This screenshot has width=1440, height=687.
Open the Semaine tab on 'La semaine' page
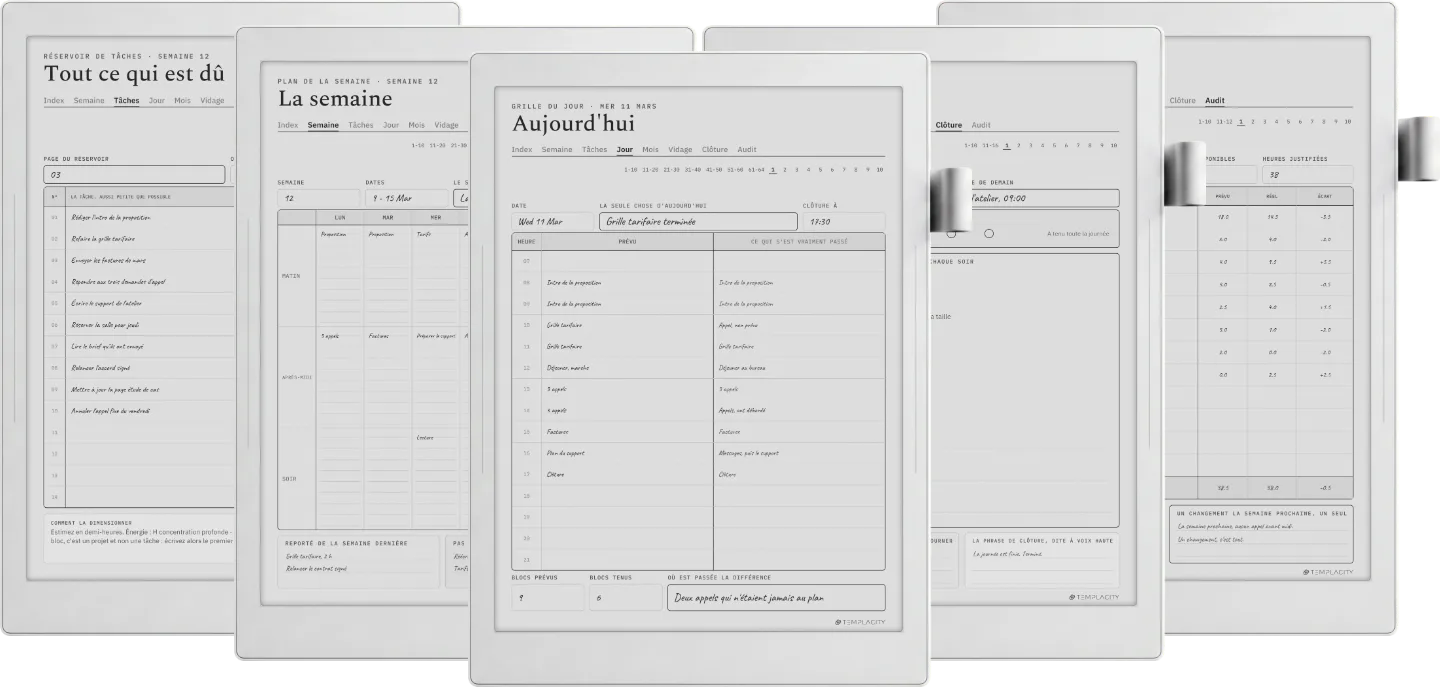[323, 126]
